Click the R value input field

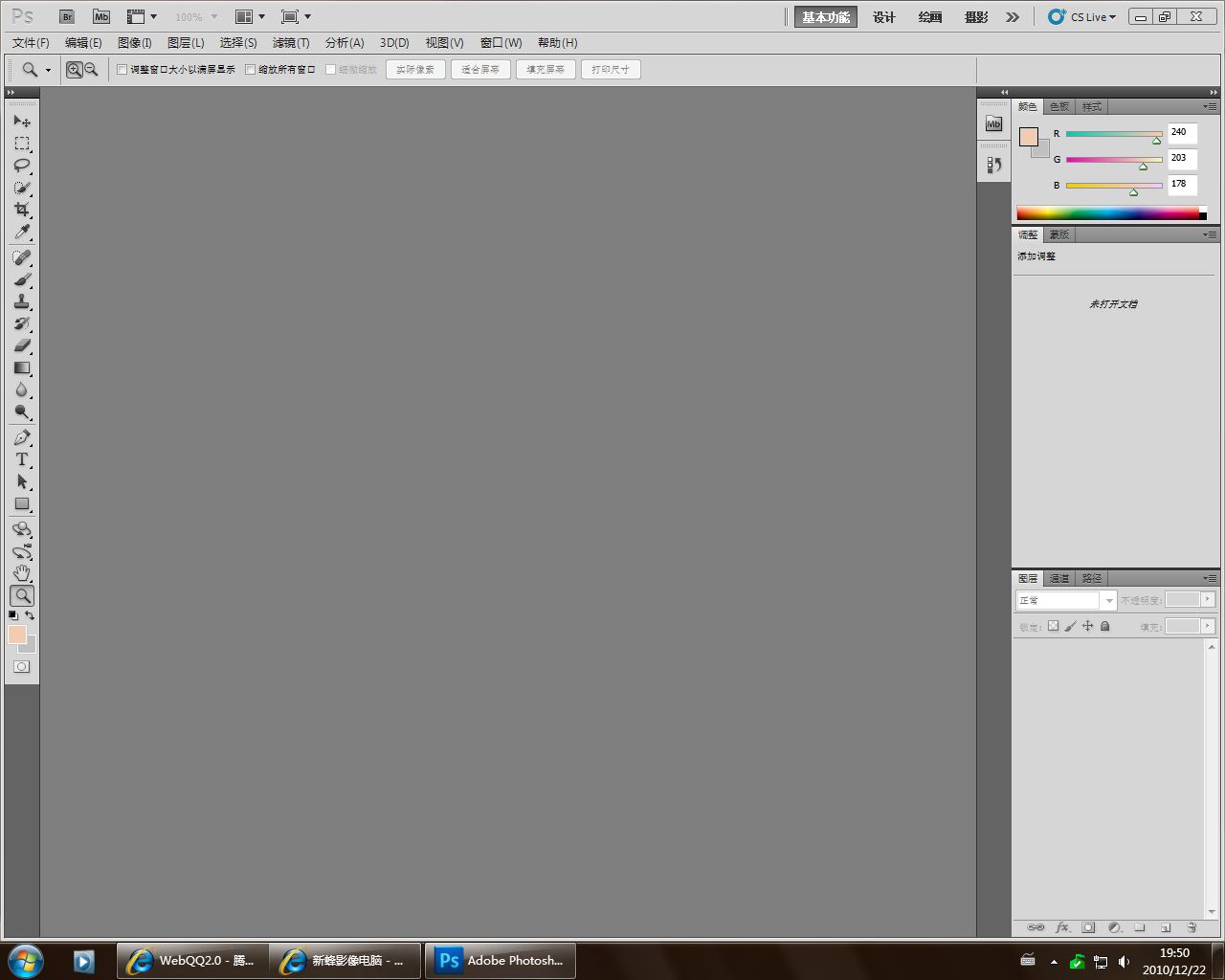pos(1181,133)
